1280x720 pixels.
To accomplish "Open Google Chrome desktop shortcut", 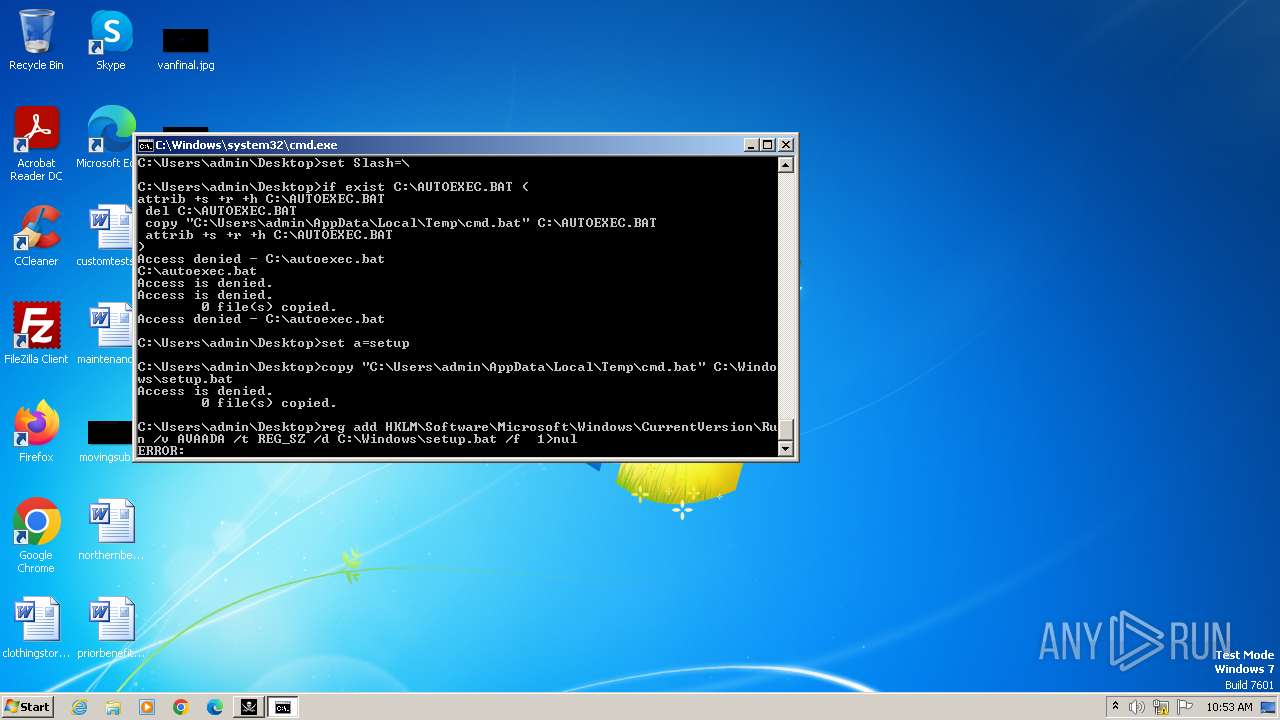I will click(x=36, y=536).
